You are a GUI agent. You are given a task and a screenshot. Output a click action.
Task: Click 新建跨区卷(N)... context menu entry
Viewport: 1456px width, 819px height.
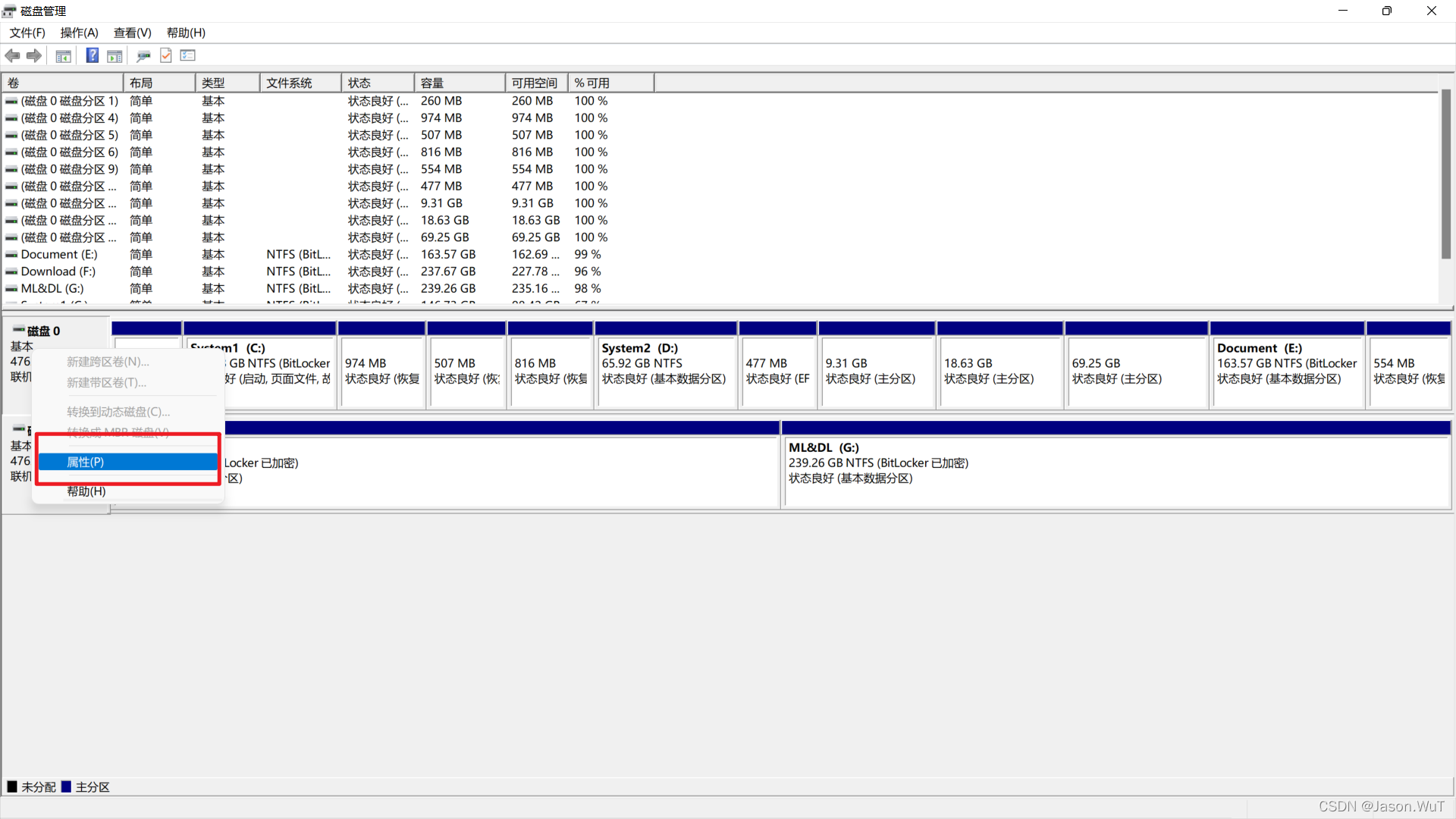(128, 362)
